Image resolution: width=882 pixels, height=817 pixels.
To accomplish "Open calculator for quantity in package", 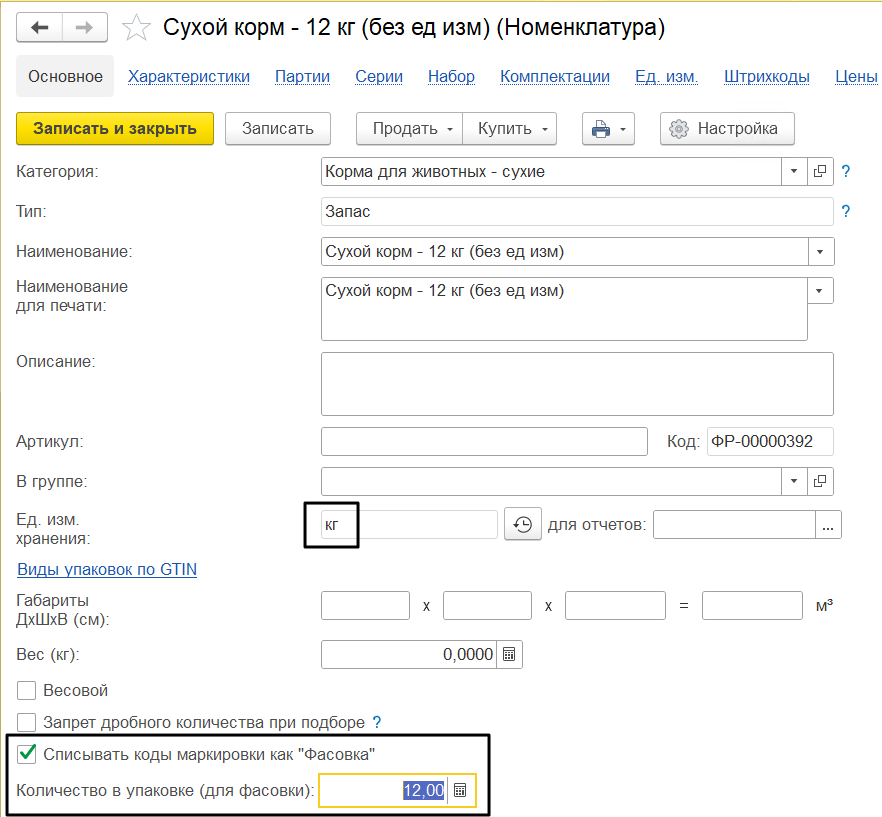I will [460, 790].
